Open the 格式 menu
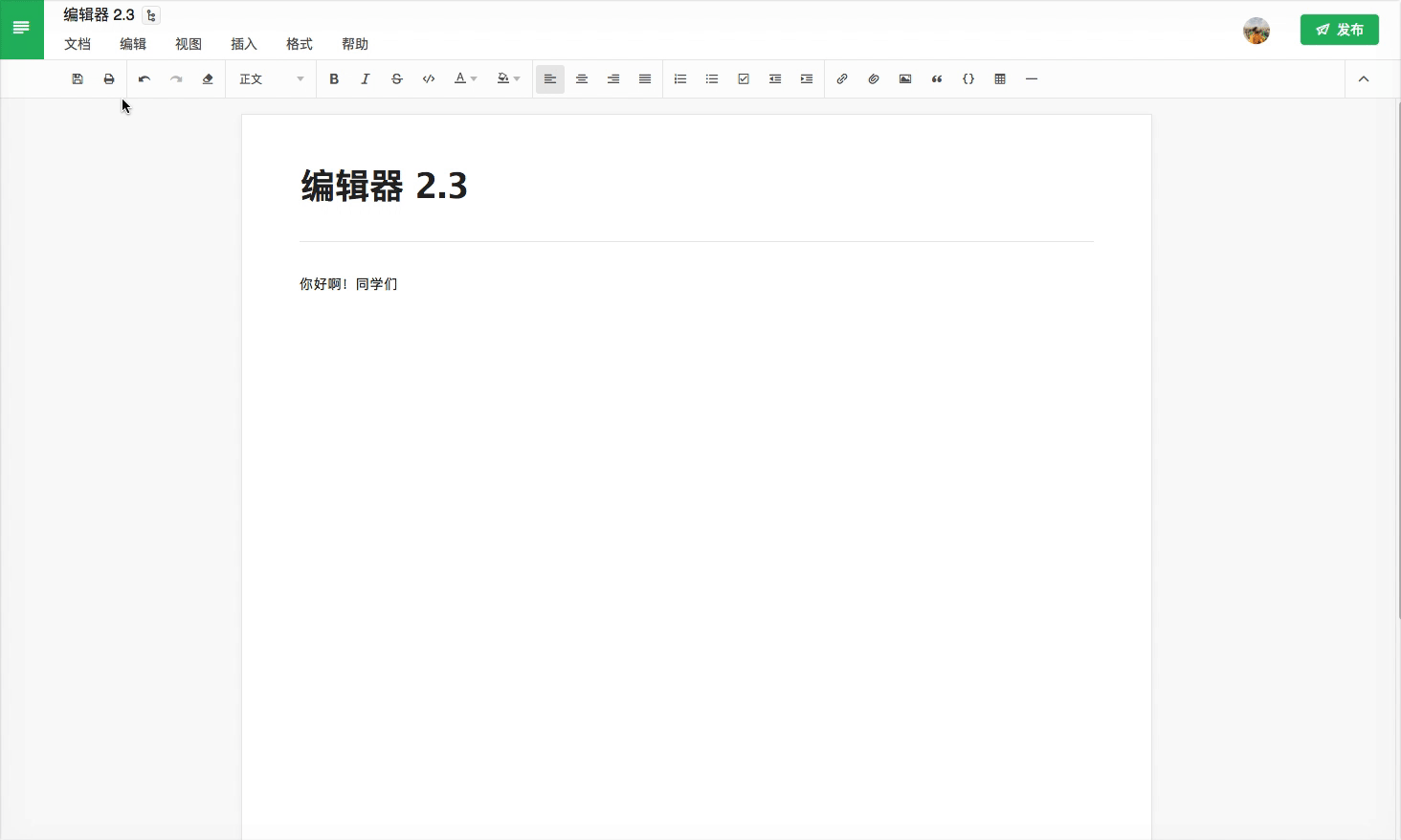The width and height of the screenshot is (1401, 840). point(300,44)
